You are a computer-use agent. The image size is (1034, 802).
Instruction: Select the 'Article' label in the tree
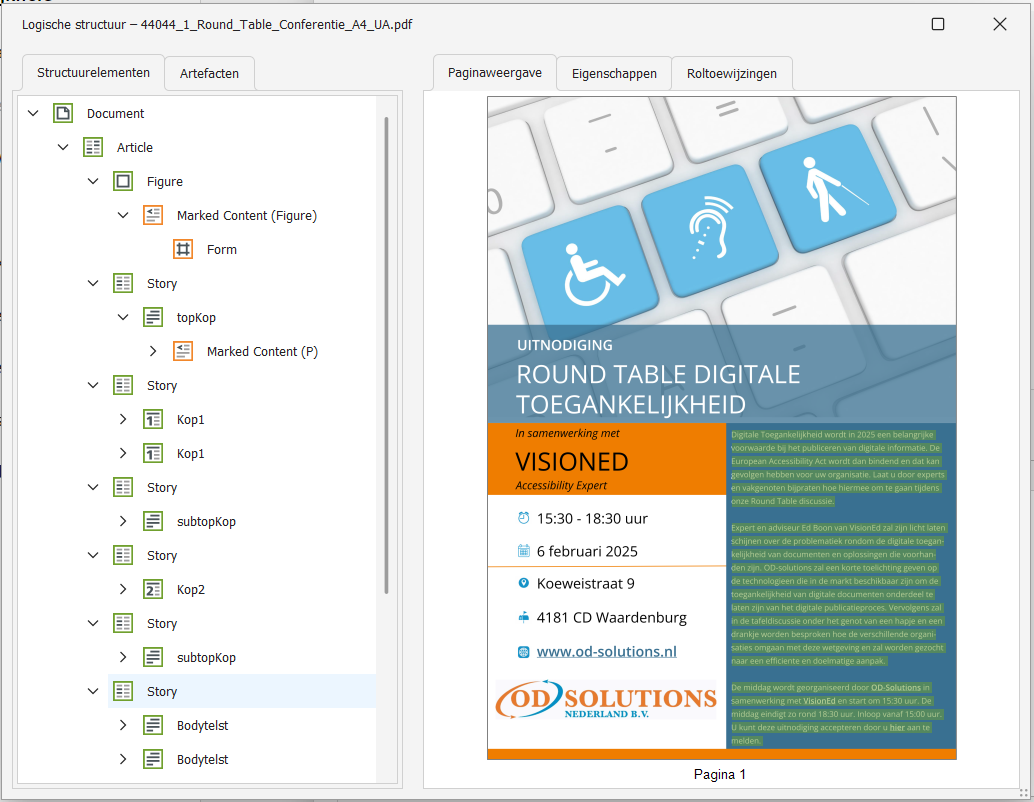coord(135,147)
